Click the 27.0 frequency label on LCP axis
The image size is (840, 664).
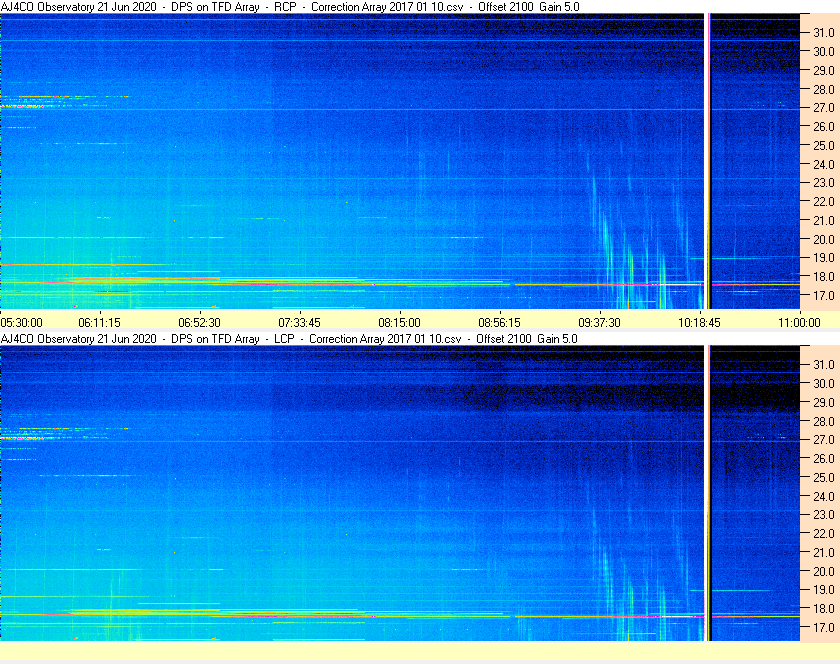coord(824,440)
